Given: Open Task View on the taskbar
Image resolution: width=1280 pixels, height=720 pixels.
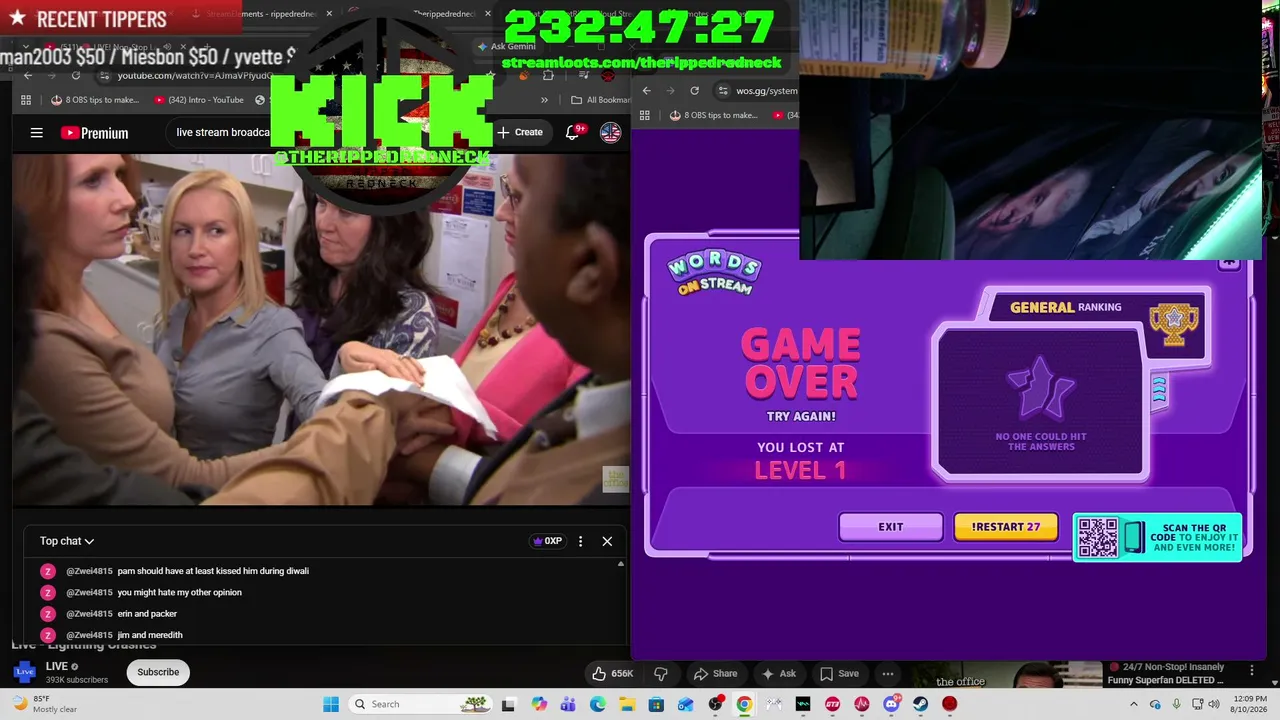Looking at the screenshot, I should tap(508, 704).
